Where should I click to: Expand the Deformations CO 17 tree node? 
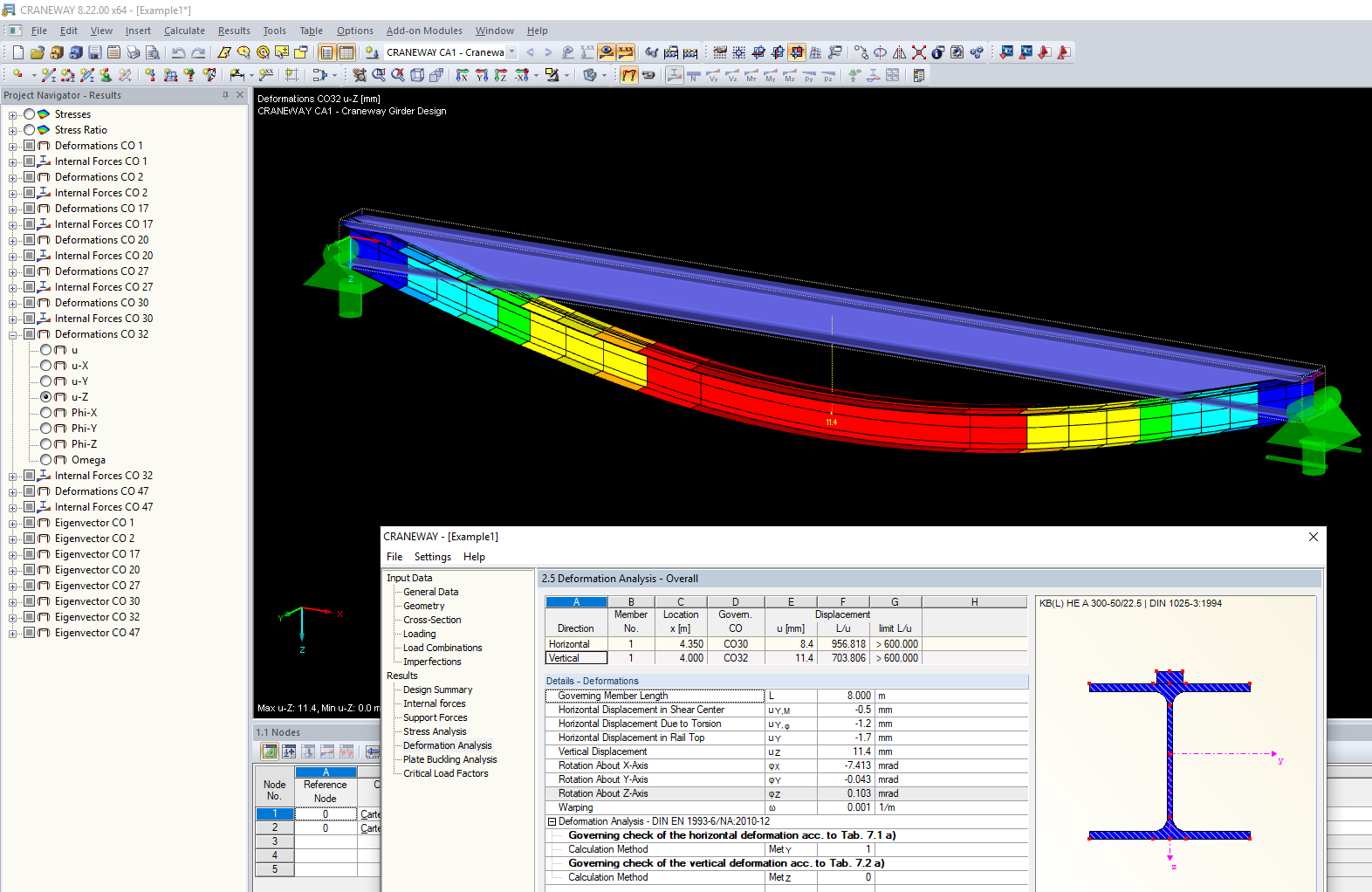point(13,209)
